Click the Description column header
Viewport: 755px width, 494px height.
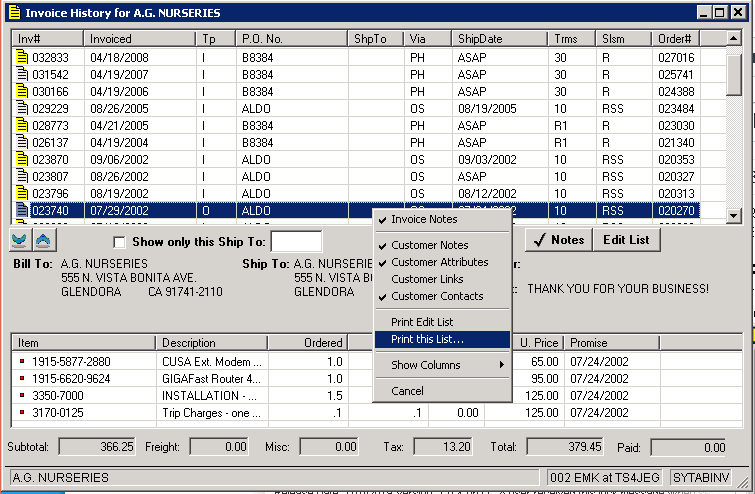tap(212, 343)
